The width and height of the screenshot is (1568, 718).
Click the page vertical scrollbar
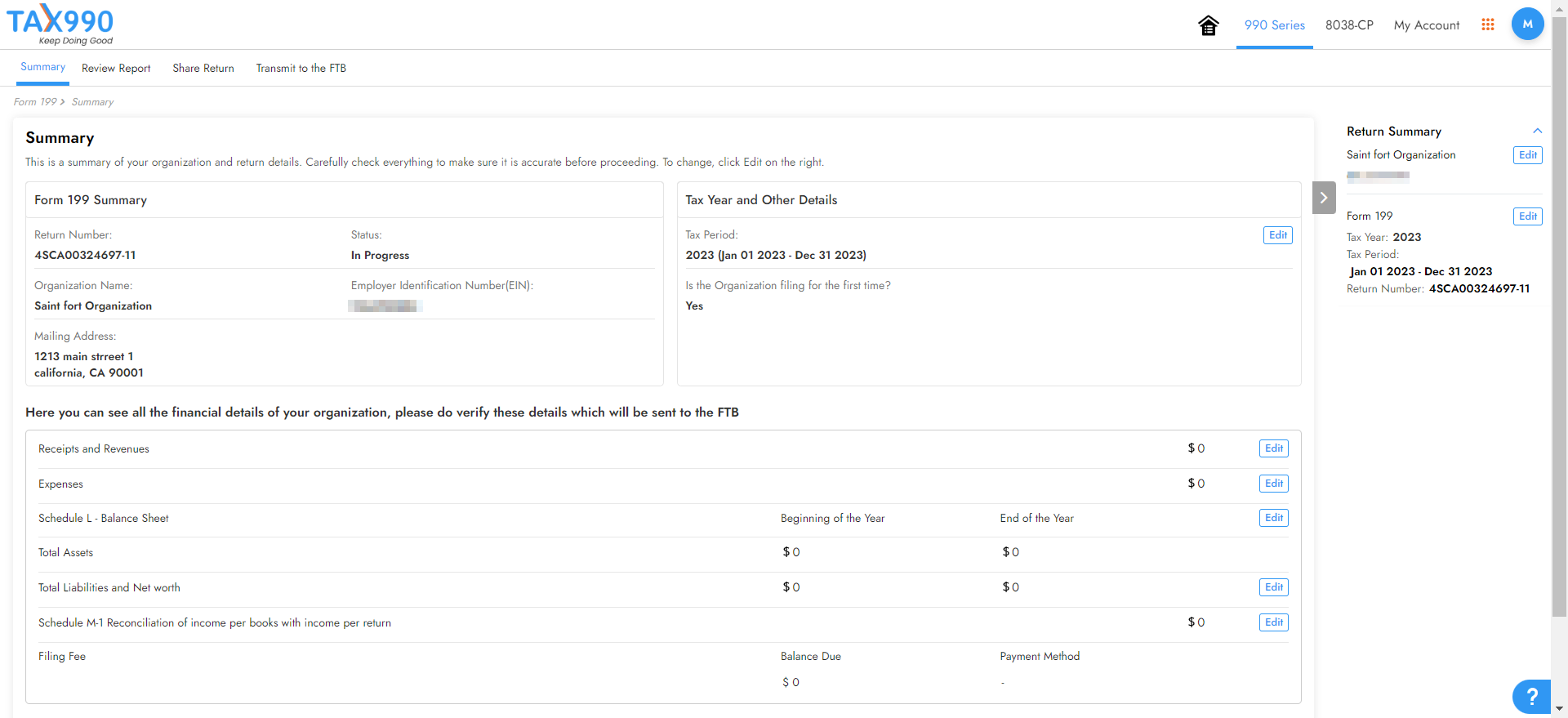tap(1559, 317)
